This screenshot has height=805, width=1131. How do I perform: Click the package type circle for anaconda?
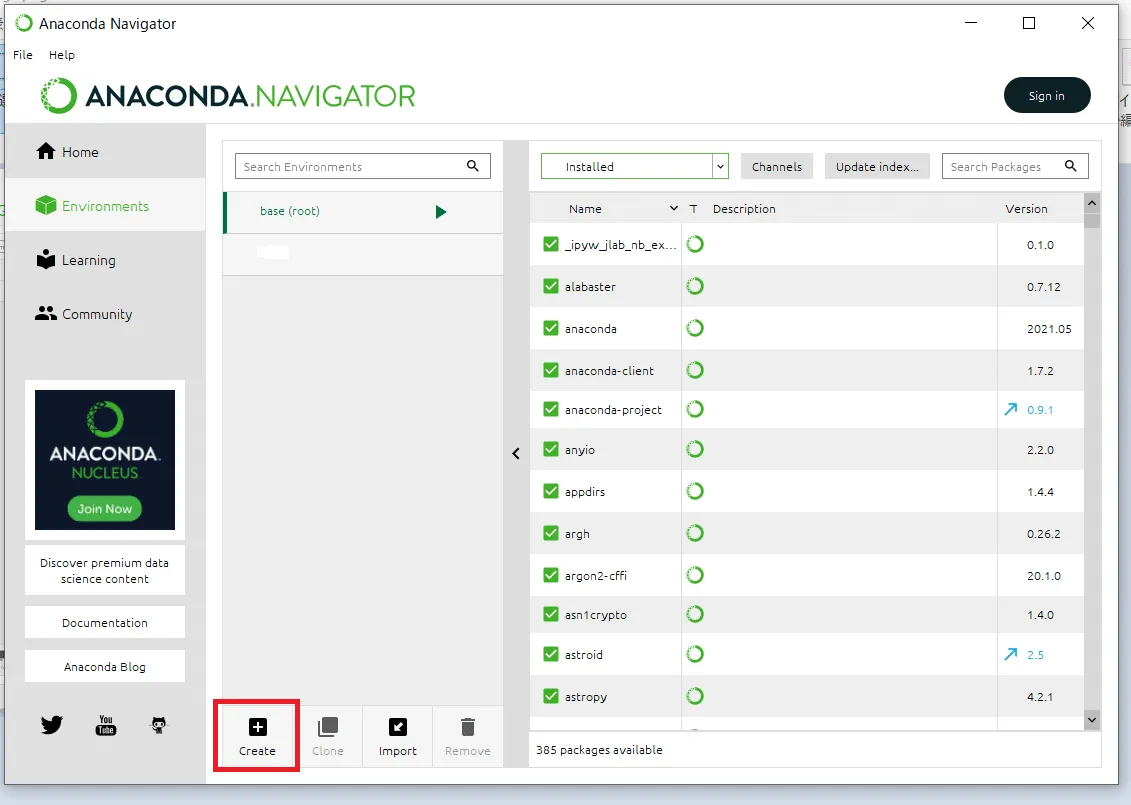(x=695, y=328)
